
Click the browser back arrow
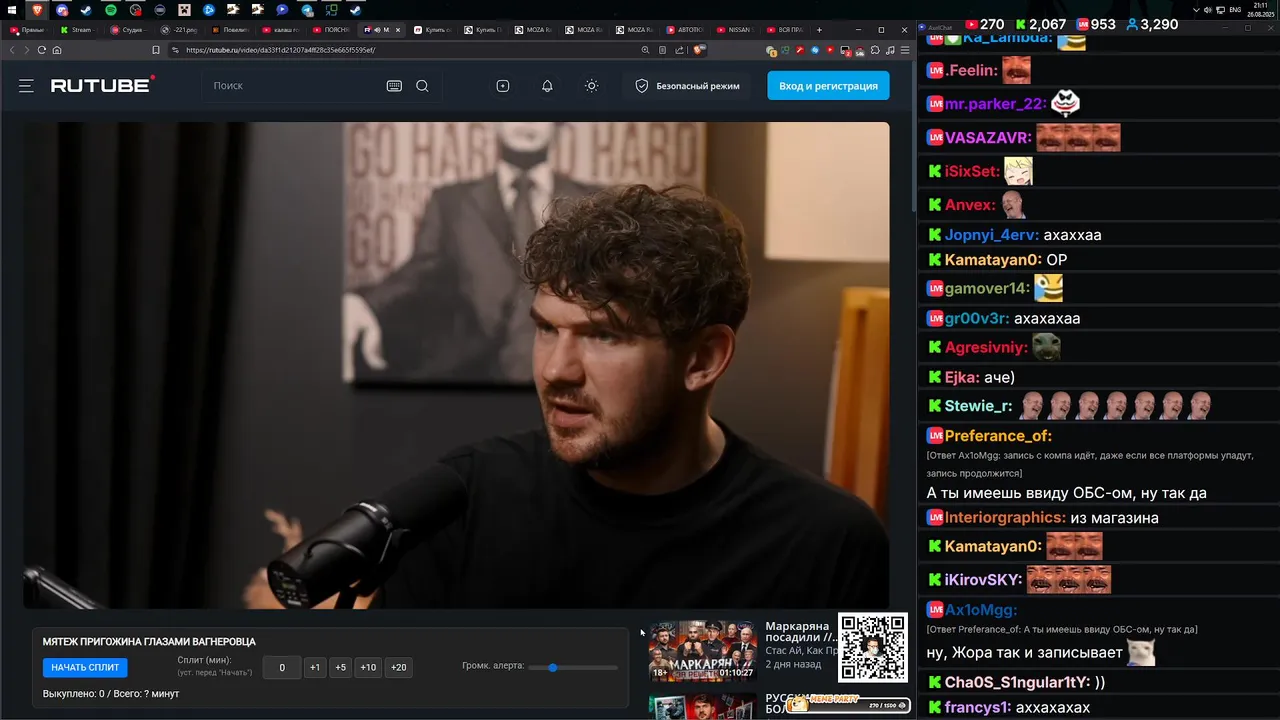(x=13, y=50)
